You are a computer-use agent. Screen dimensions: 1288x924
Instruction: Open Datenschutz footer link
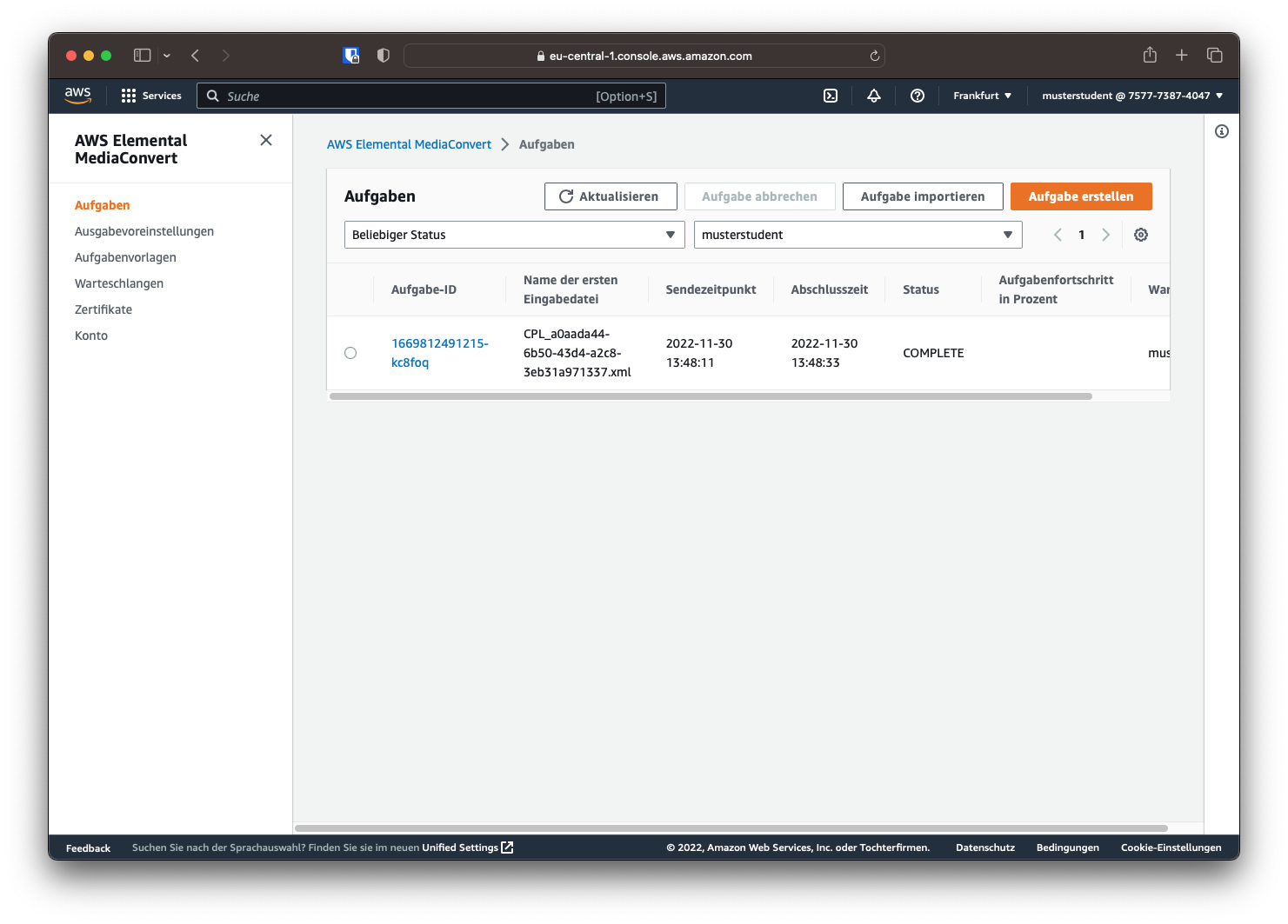[x=985, y=848]
